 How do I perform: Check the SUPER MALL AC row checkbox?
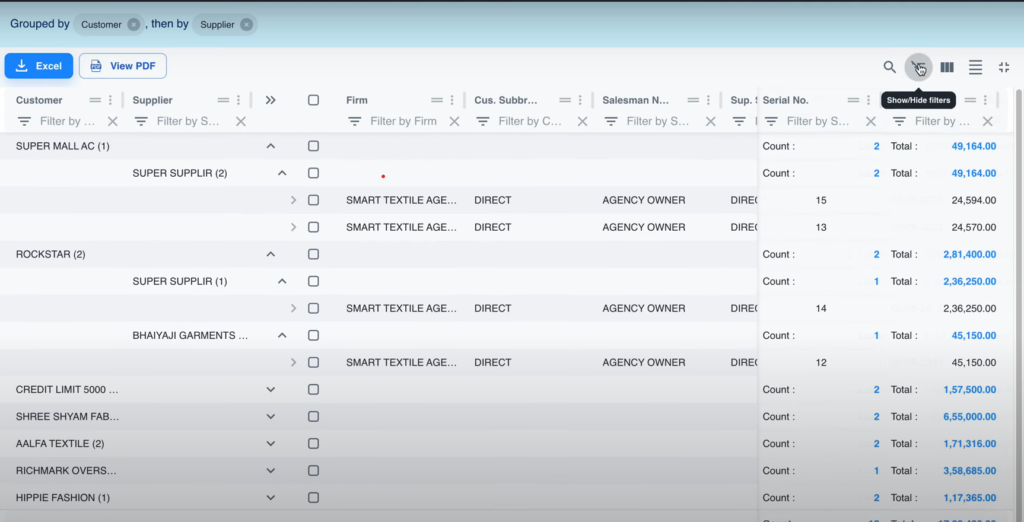[313, 146]
